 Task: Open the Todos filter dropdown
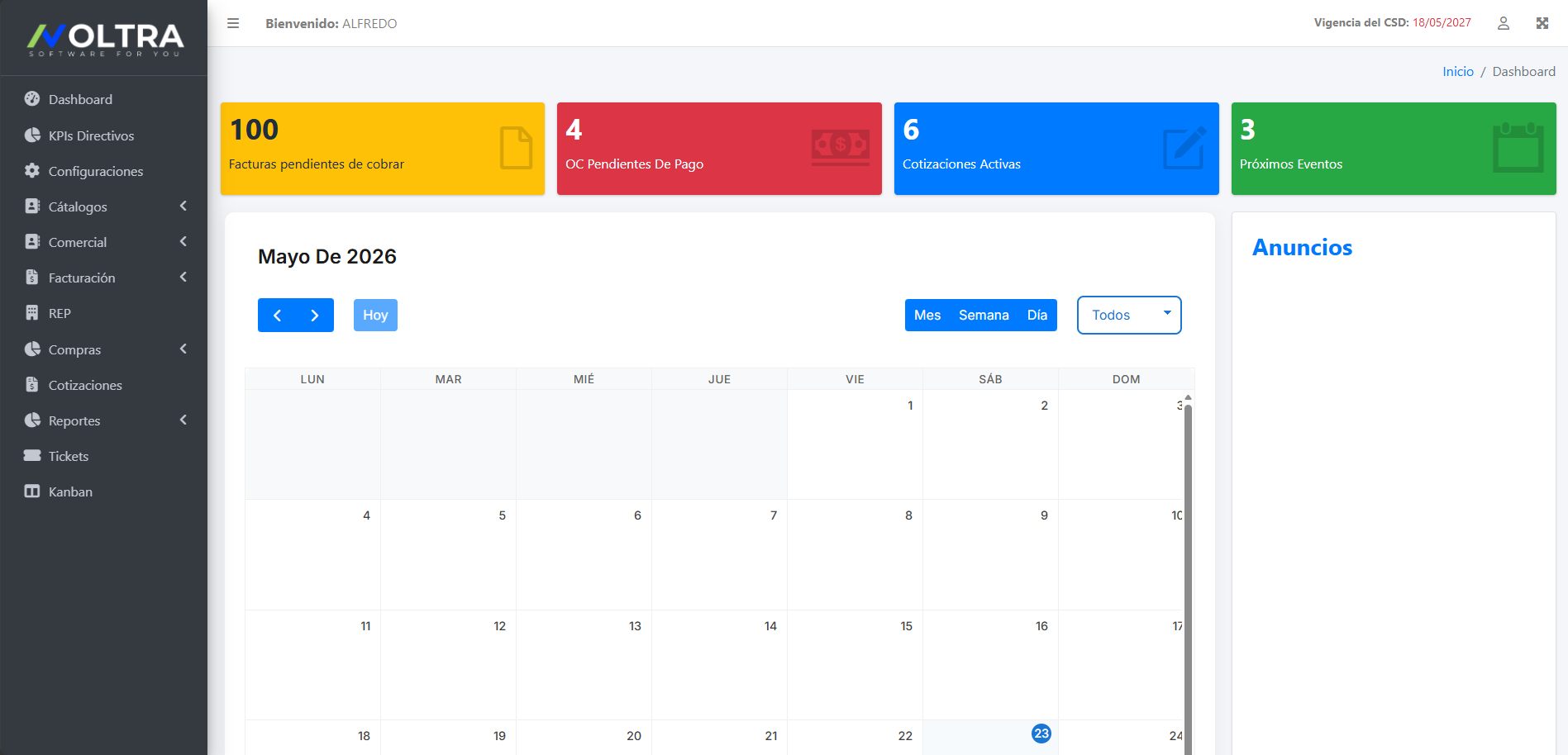click(x=1129, y=315)
